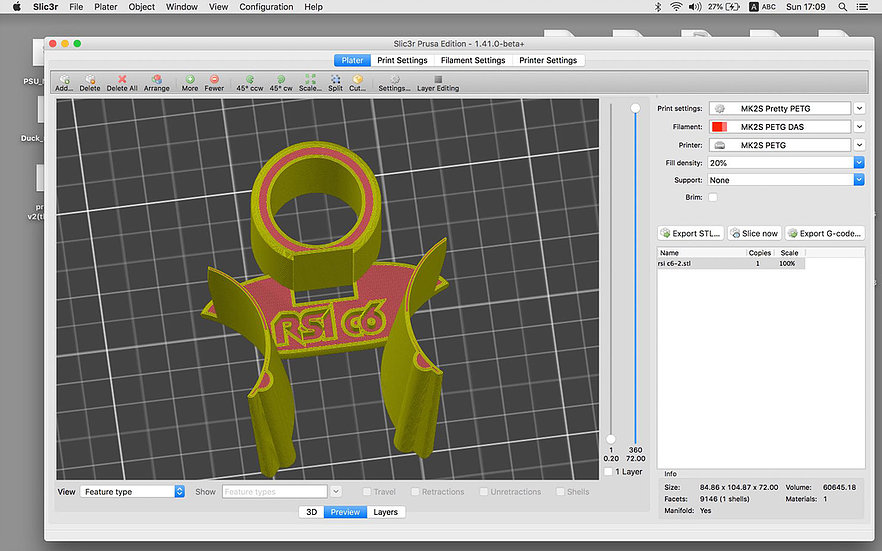Click the Bluetooth menu bar icon
This screenshot has width=882, height=551.
[658, 7]
